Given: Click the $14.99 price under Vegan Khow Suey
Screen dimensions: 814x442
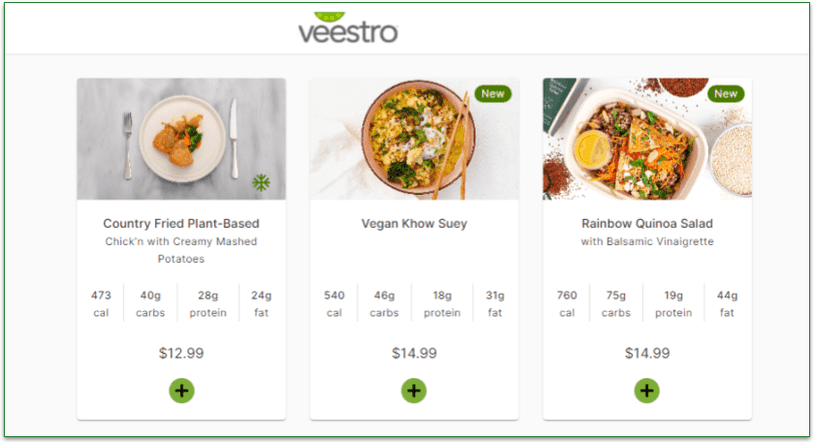Looking at the screenshot, I should coord(414,353).
